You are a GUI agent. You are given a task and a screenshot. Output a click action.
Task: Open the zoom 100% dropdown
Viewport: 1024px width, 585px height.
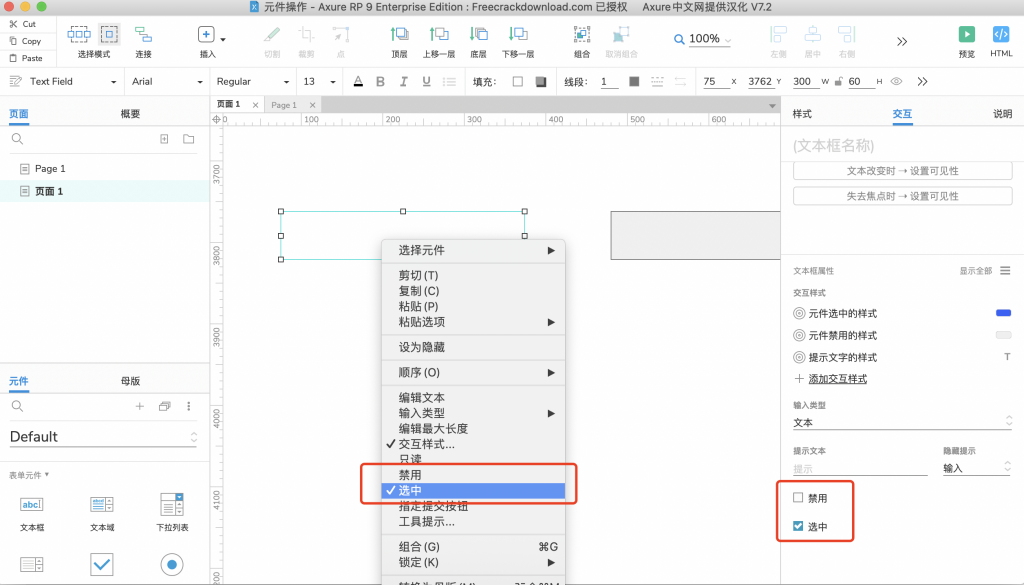[703, 39]
